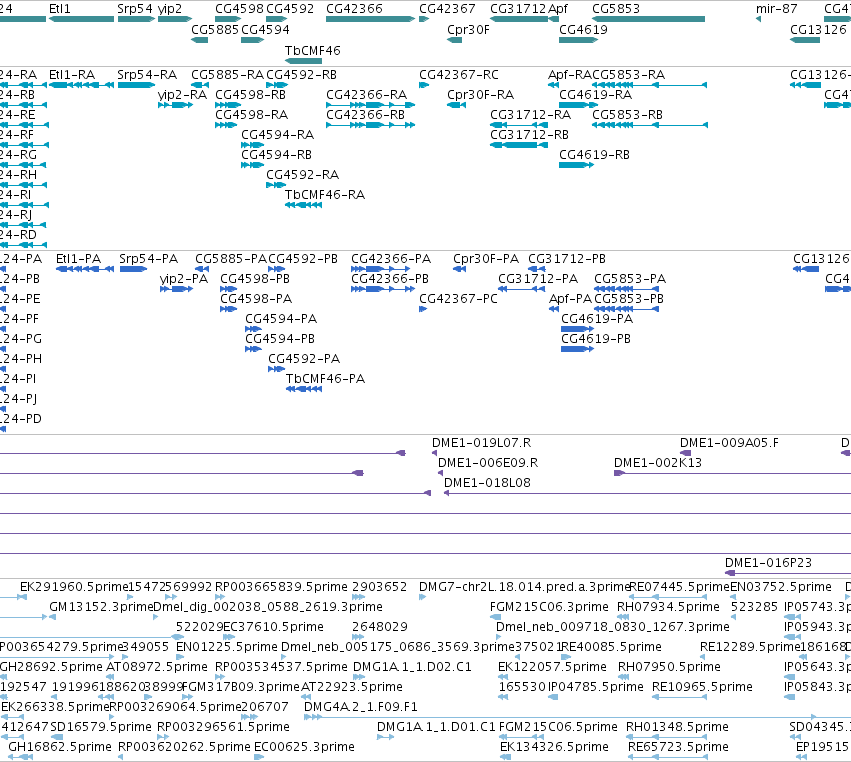
Task: Click the DME1-019L07.R BAC label
Action: pos(481,443)
